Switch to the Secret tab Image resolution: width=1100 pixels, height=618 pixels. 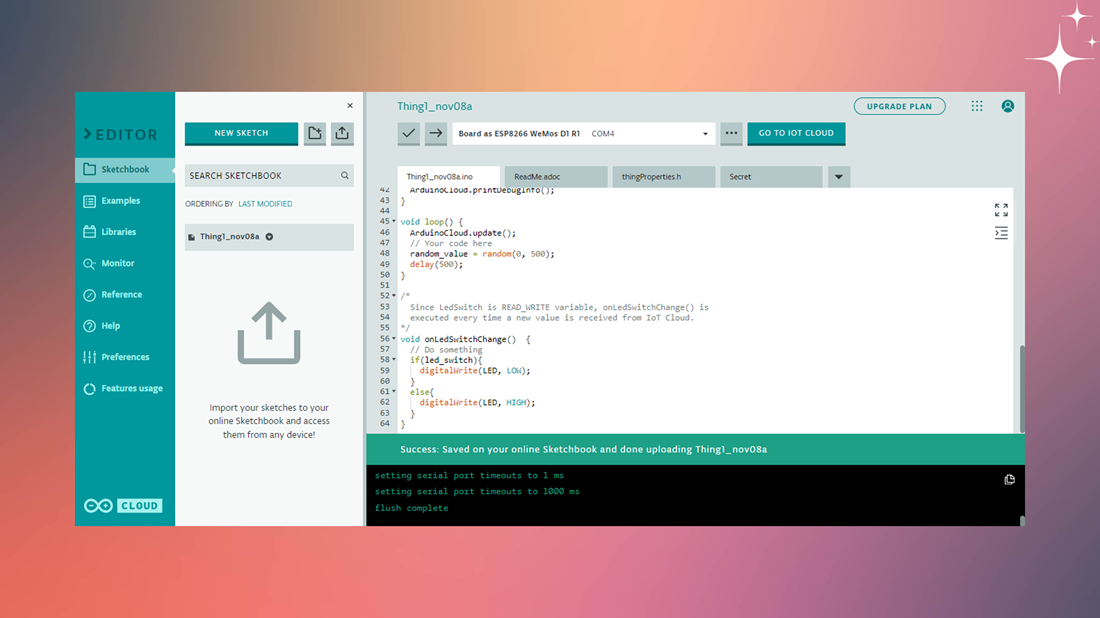[771, 177]
